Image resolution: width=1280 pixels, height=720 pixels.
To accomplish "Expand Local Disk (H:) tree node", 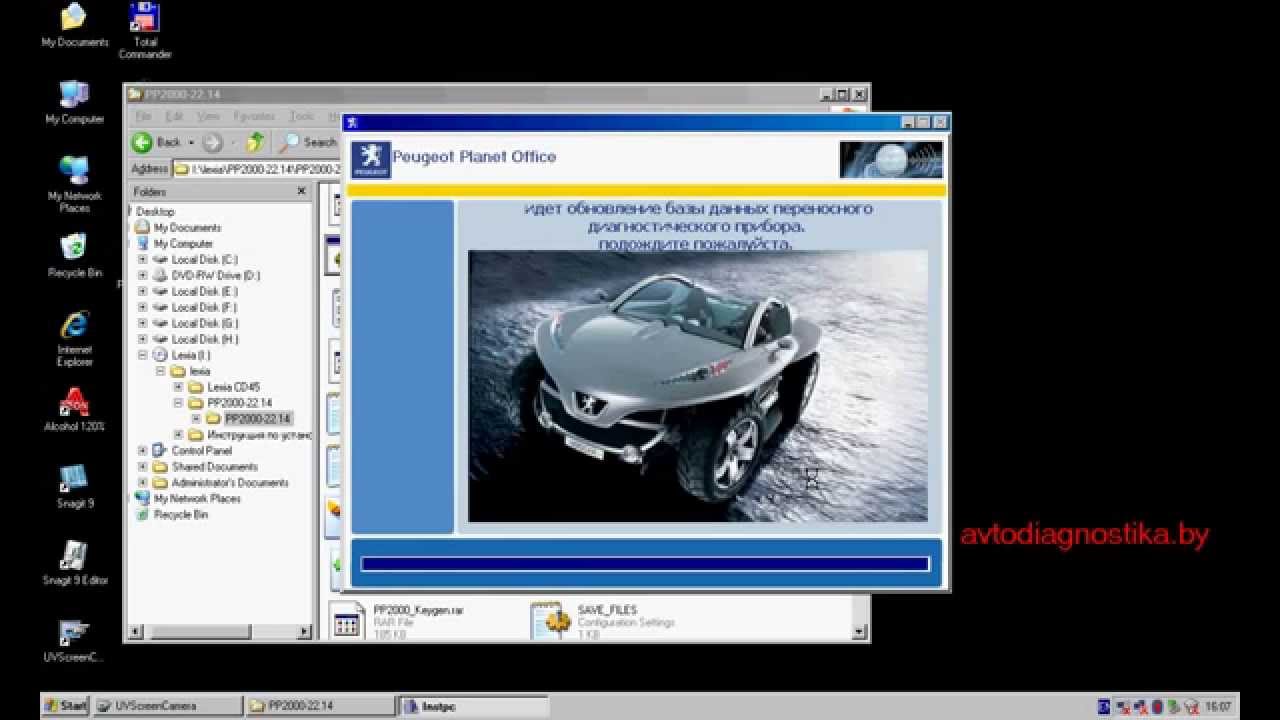I will click(142, 339).
